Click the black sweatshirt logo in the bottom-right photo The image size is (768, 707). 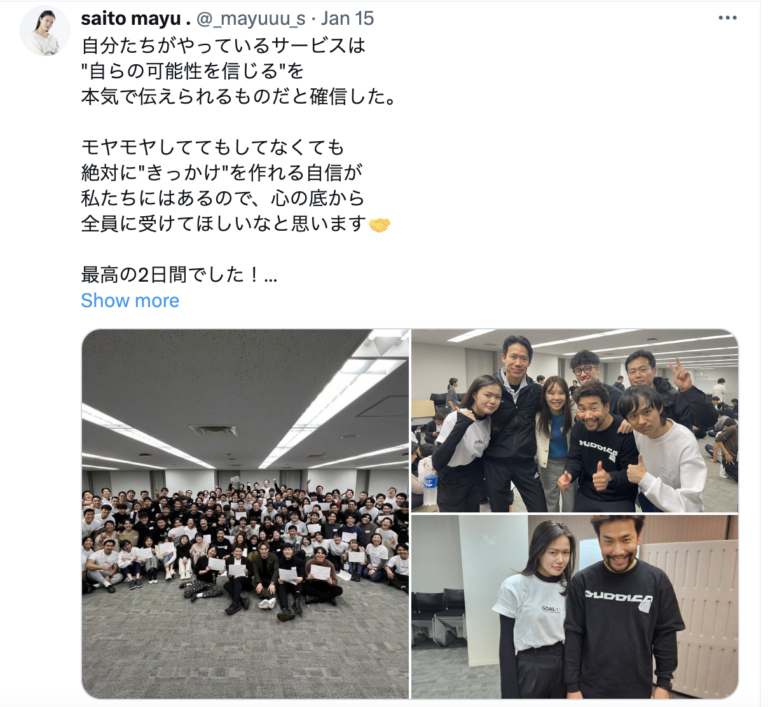tap(619, 599)
